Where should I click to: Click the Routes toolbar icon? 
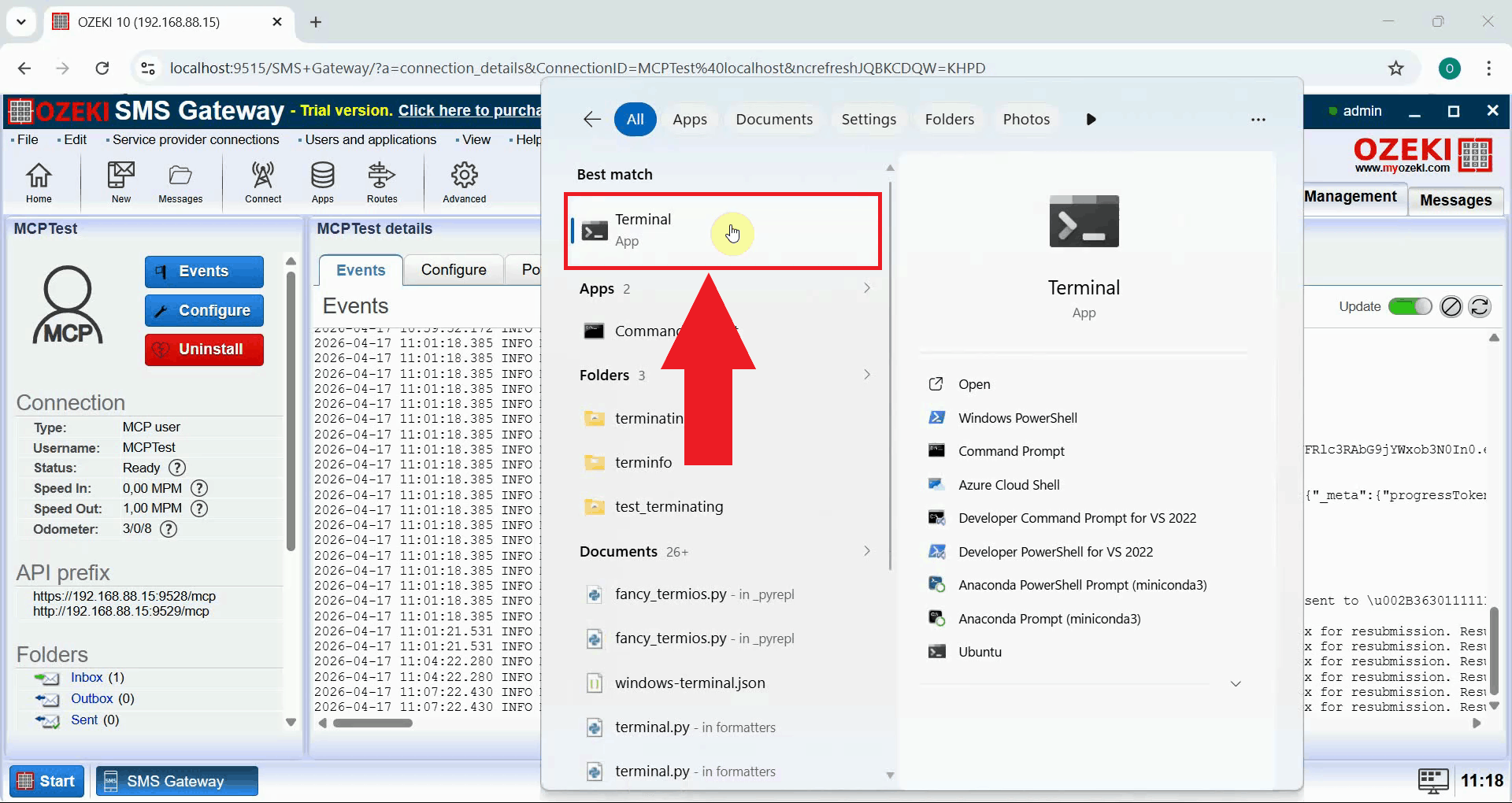382,182
